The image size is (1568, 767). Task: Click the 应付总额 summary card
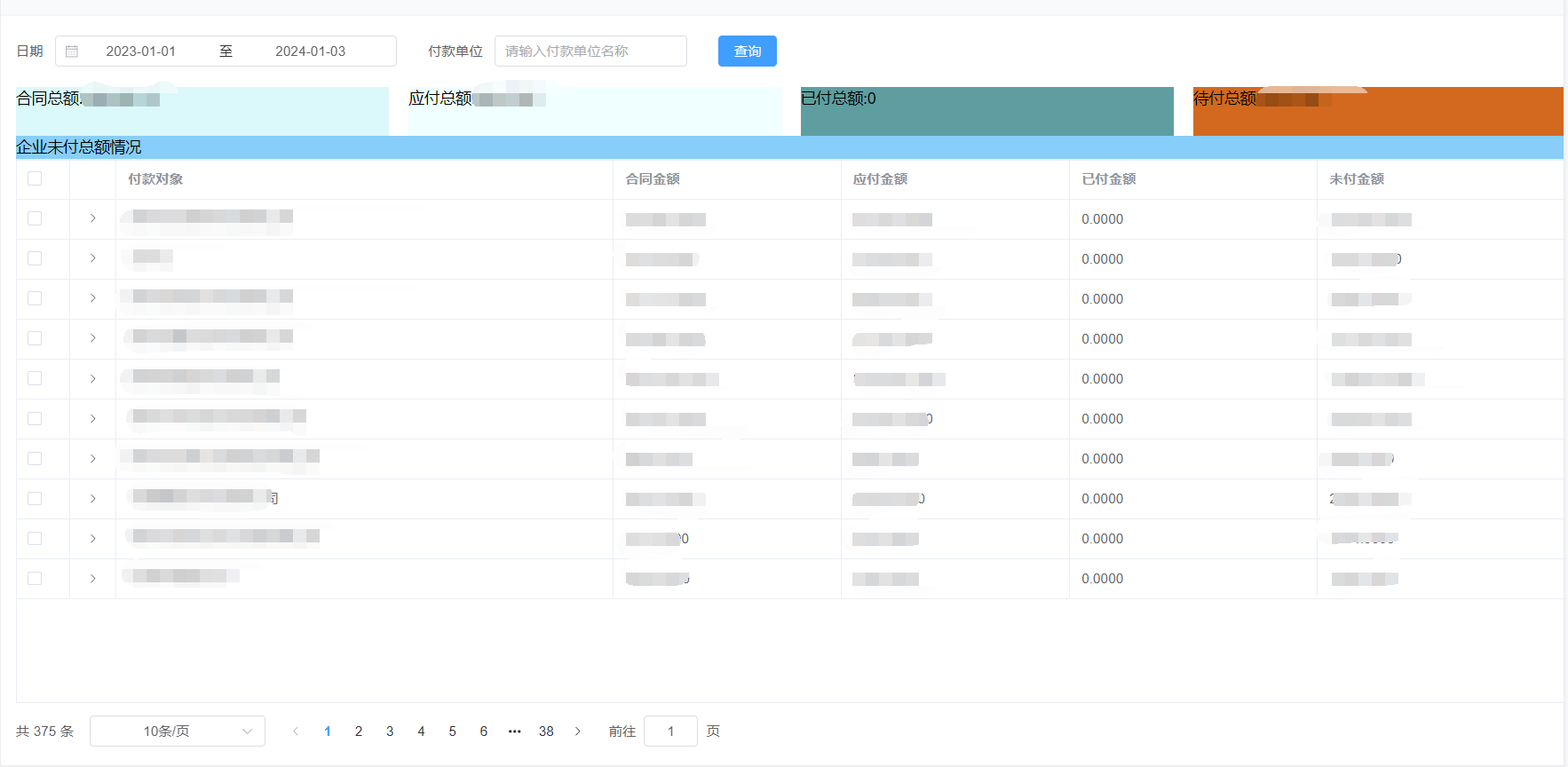click(x=595, y=111)
